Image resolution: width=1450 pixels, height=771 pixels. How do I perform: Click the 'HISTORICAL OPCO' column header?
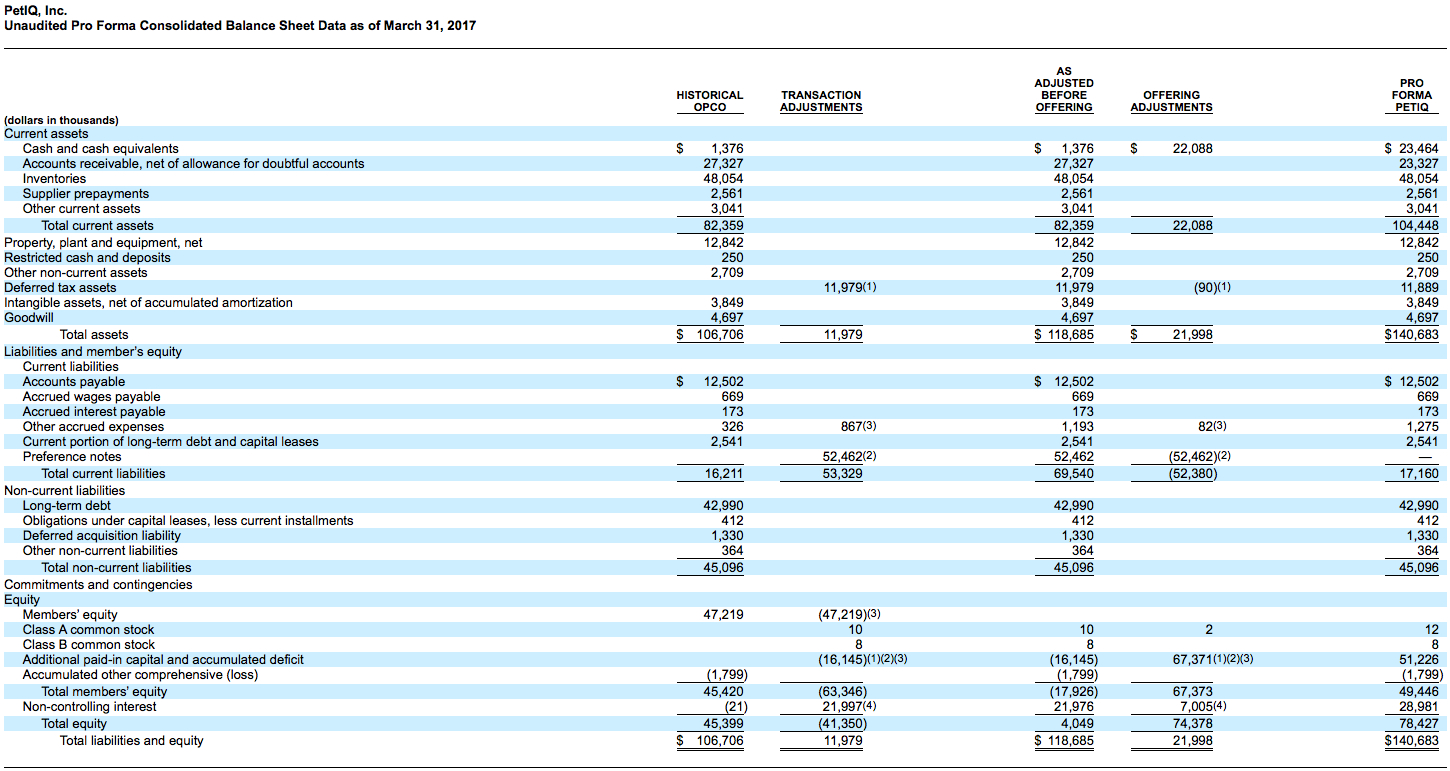tap(710, 101)
